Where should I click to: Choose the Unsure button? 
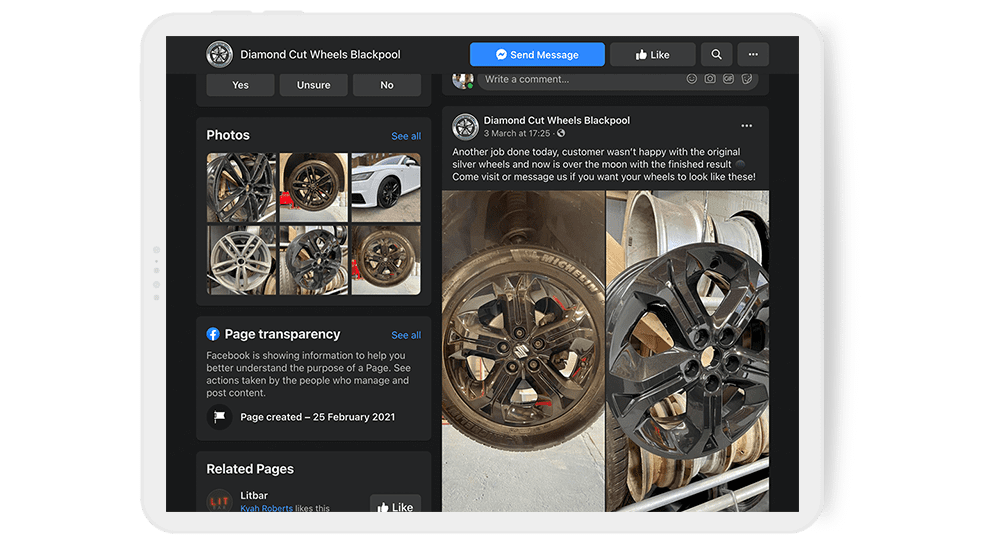pyautogui.click(x=314, y=85)
